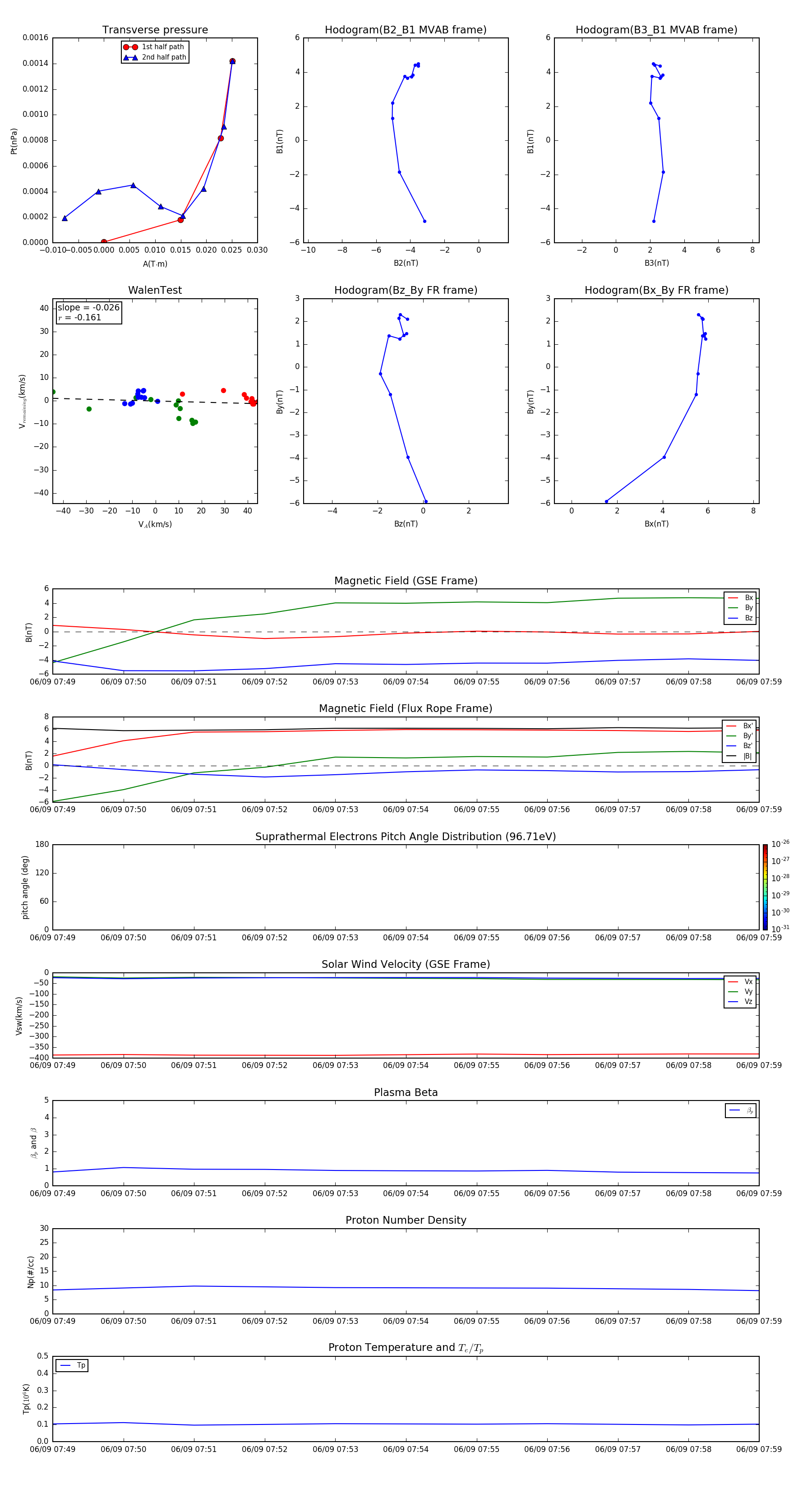Screen dimensions: 812x1489
Task: Select the "2nd half path" legend entry
Action: pyautogui.click(x=156, y=57)
